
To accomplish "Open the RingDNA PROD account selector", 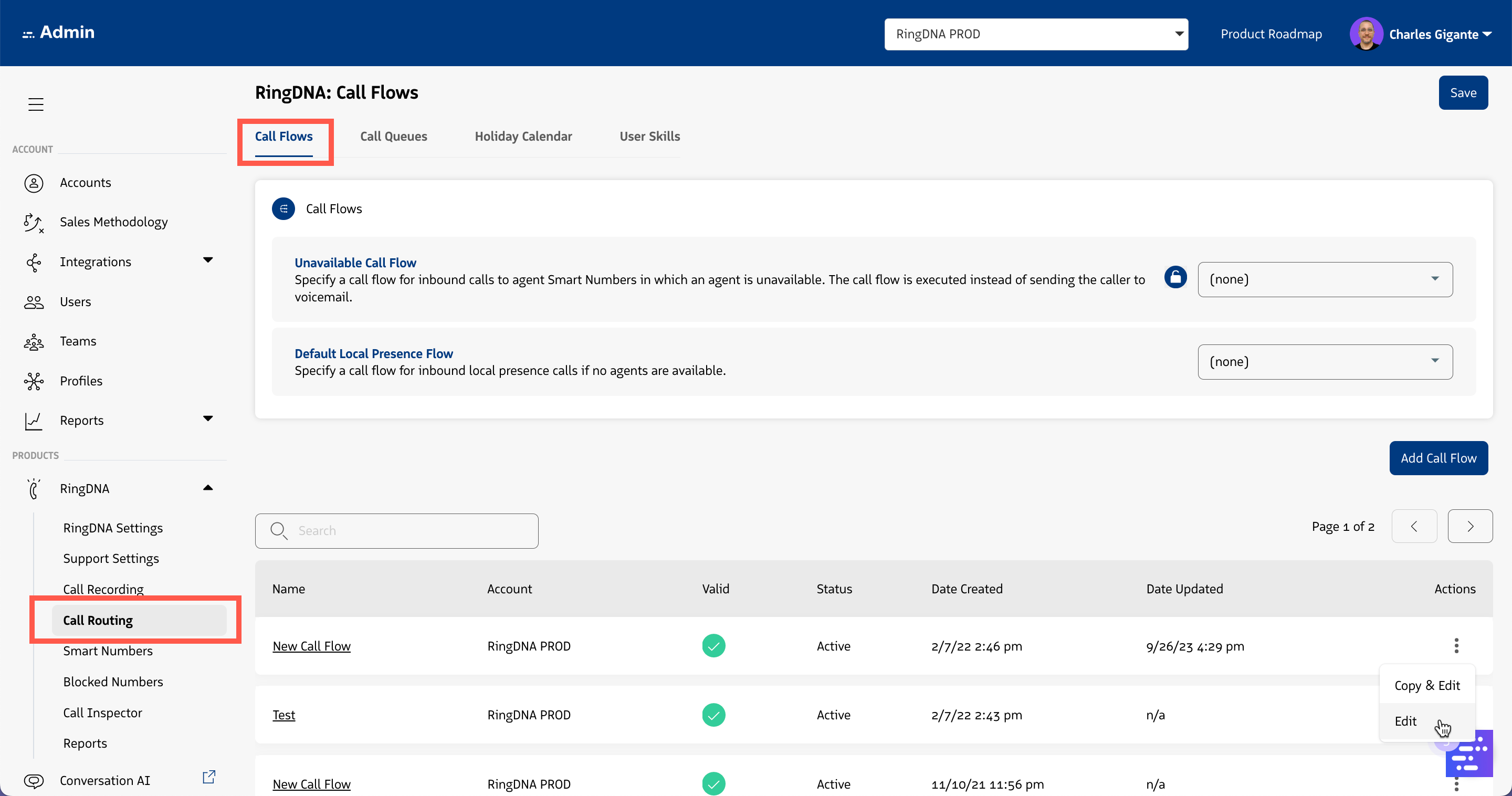I will tap(1035, 34).
